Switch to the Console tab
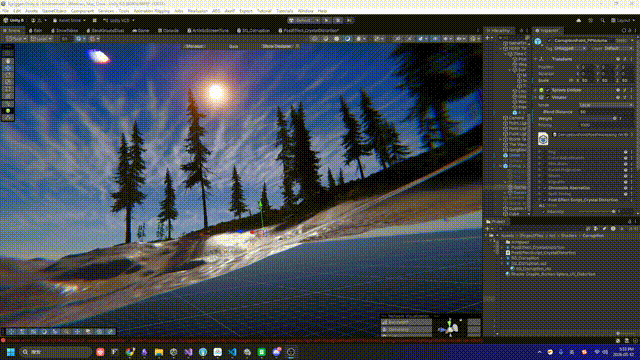640x360 pixels. pyautogui.click(x=168, y=30)
